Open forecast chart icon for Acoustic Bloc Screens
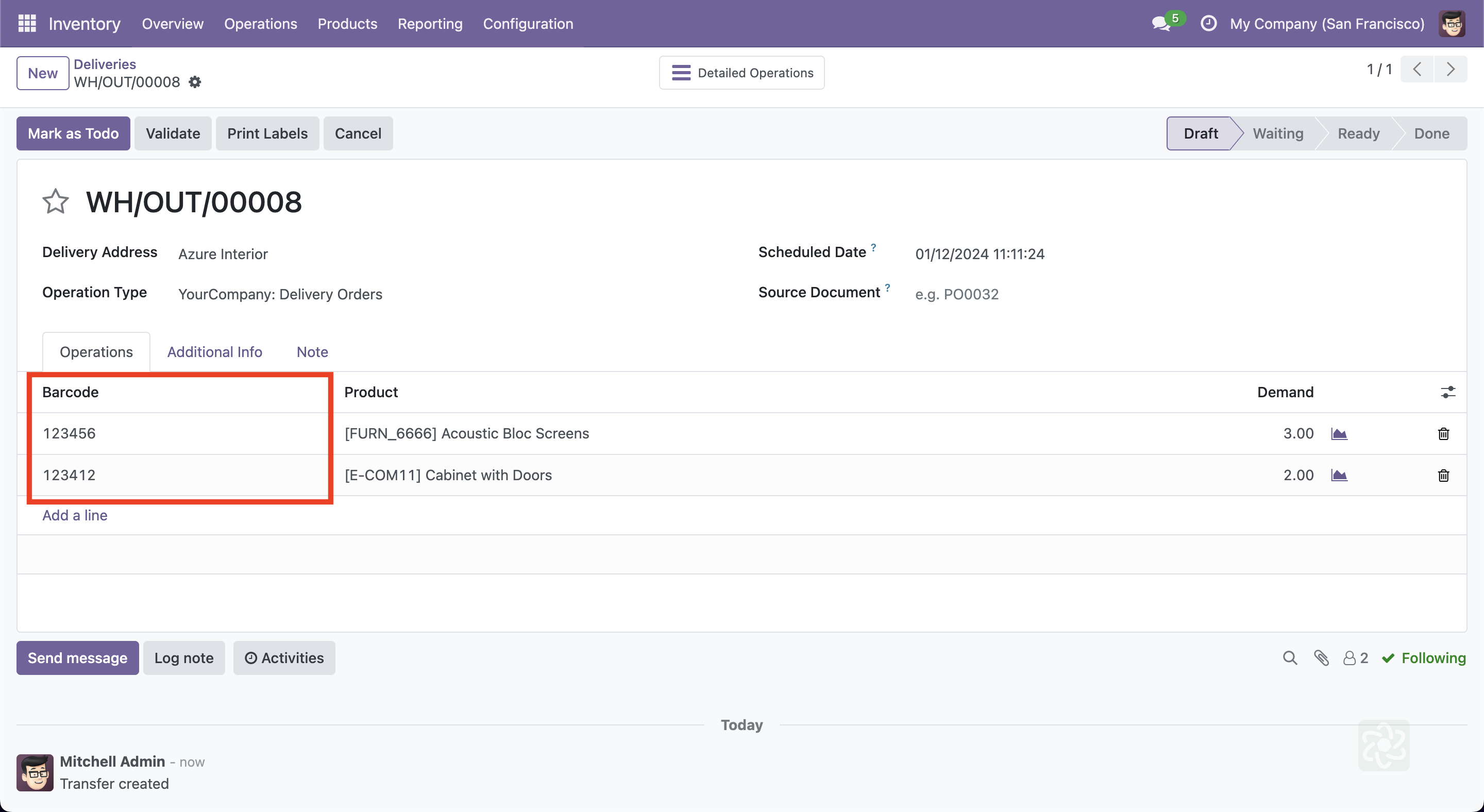Image resolution: width=1484 pixels, height=812 pixels. [x=1339, y=434]
